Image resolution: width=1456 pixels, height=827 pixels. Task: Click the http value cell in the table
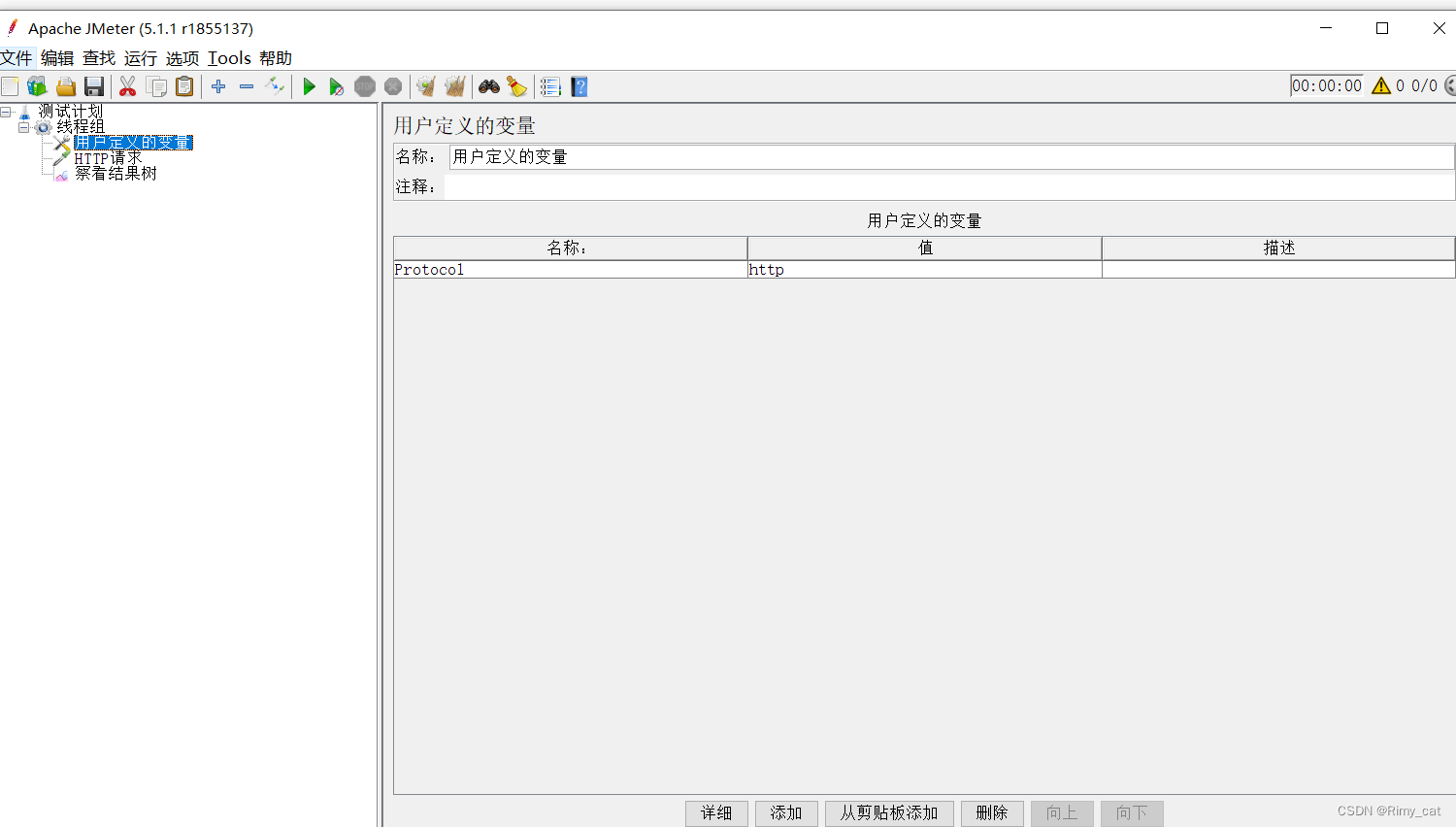pyautogui.click(x=924, y=270)
